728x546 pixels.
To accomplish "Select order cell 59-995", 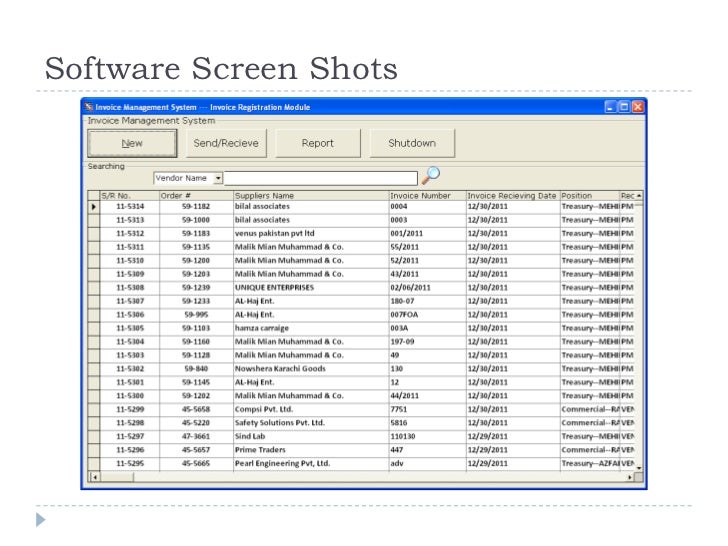I will [196, 315].
